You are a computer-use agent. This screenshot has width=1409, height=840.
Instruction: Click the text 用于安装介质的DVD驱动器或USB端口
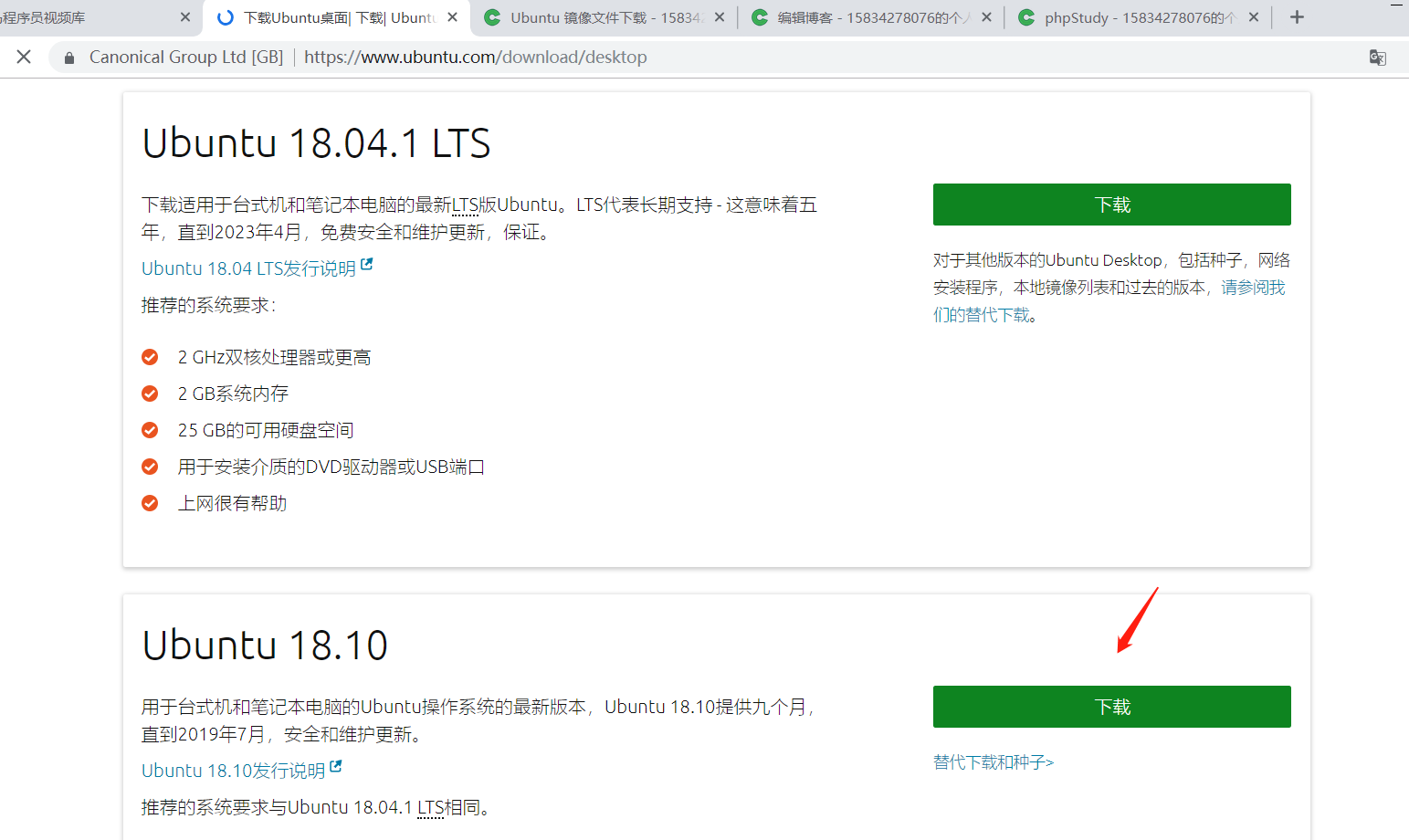331,467
